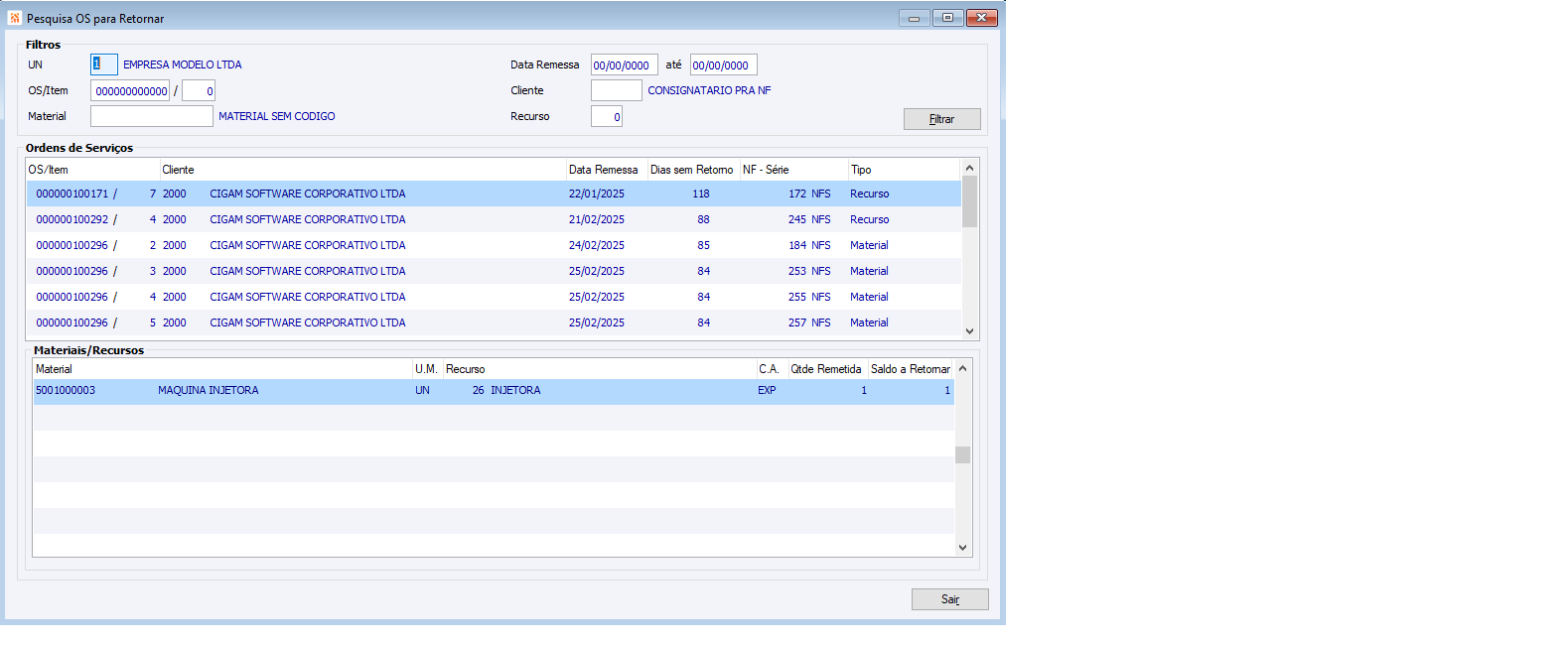The width and height of the screenshot is (1568, 645).
Task: Click EMPRESA MODELO LTDA label
Action: pyautogui.click(x=183, y=64)
